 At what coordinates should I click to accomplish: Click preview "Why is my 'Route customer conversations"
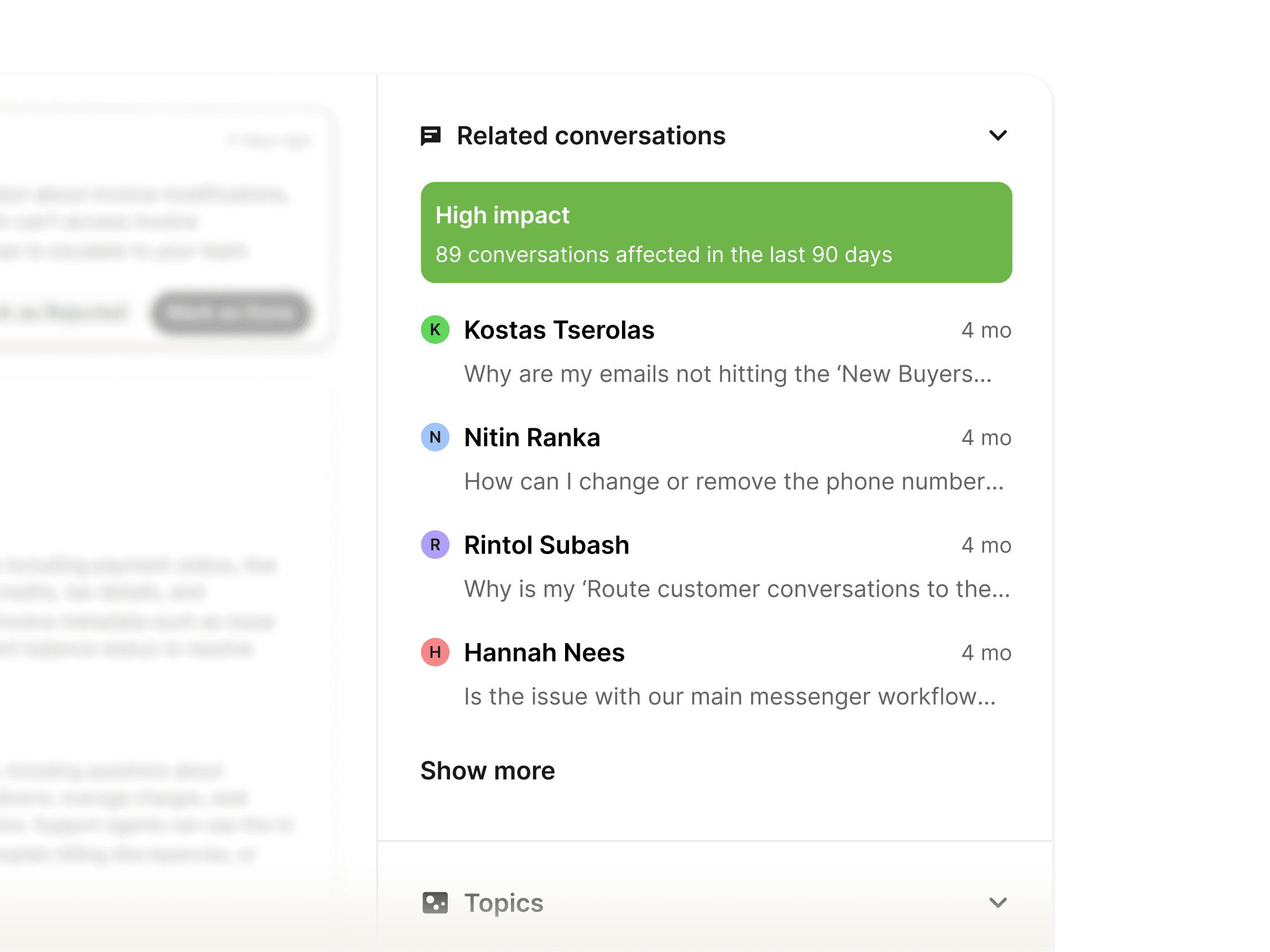coord(737,590)
